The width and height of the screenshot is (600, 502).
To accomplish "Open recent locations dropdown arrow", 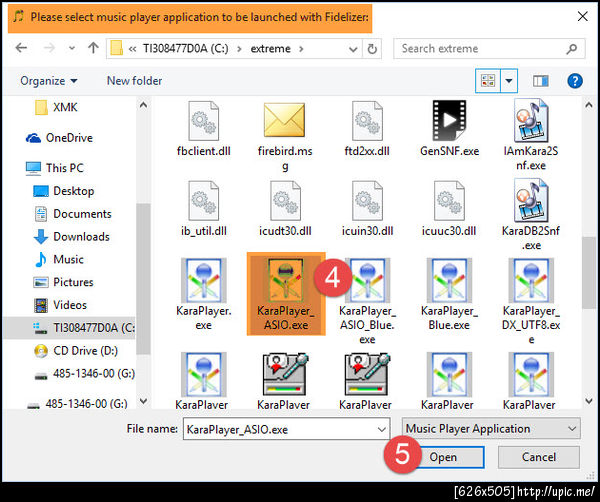I will [x=72, y=49].
